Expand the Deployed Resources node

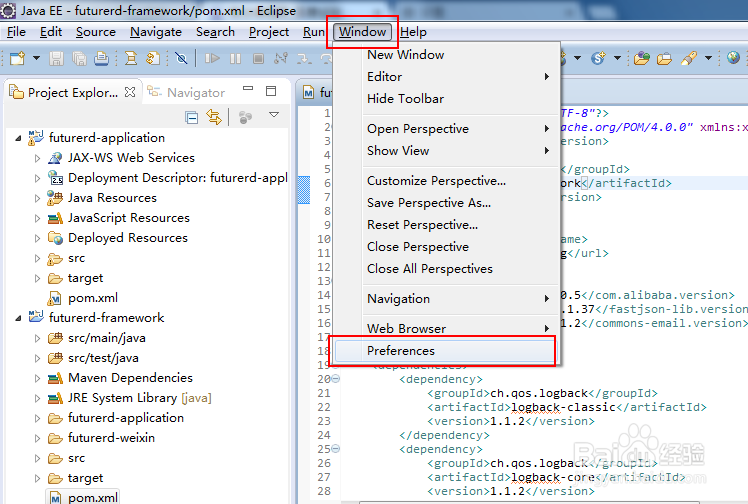click(37, 238)
